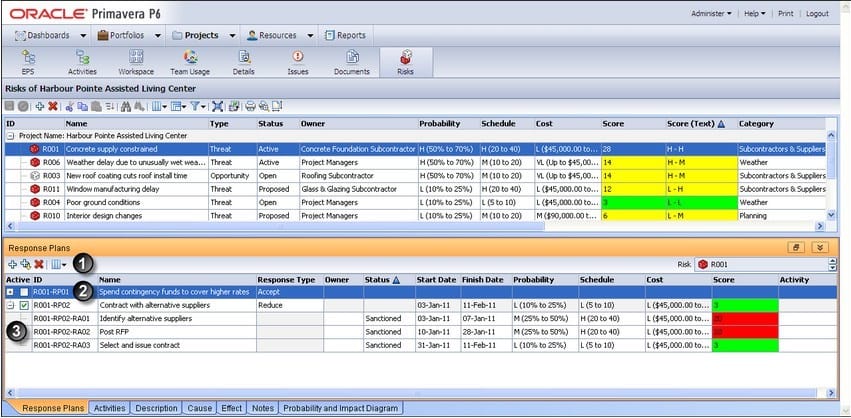Expand the R001-RP01 response plan row
Screen dimensions: 851x418
click(10, 292)
